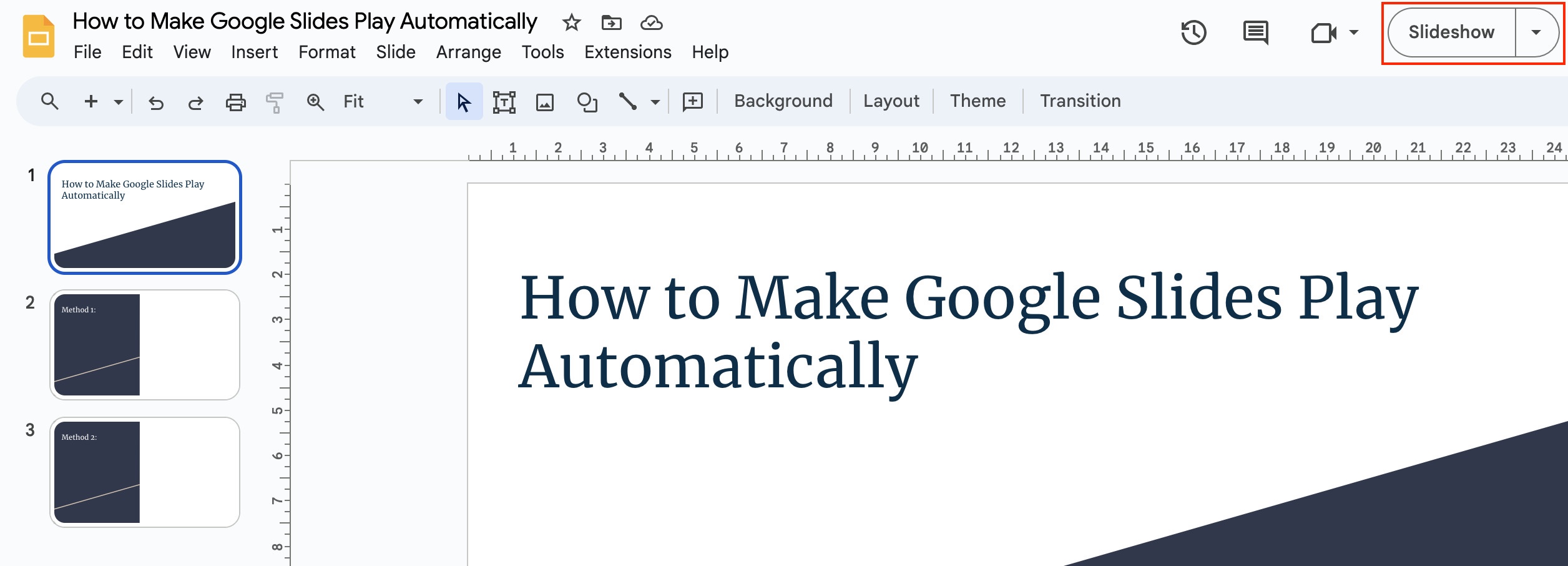1568x566 pixels.
Task: Click the horizontal ruler
Action: (1017, 151)
